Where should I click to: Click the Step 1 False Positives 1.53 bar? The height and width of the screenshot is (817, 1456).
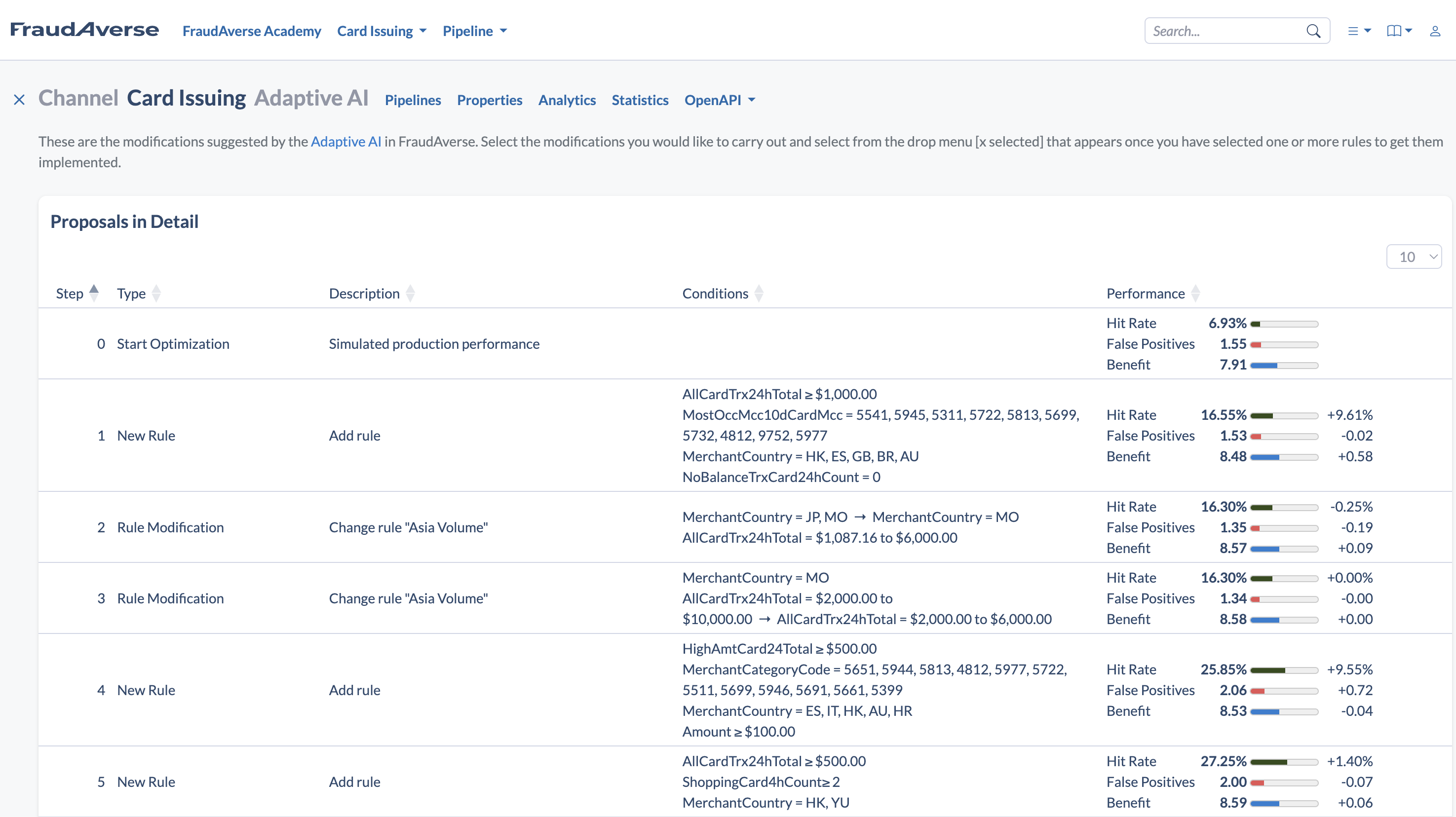point(1284,437)
